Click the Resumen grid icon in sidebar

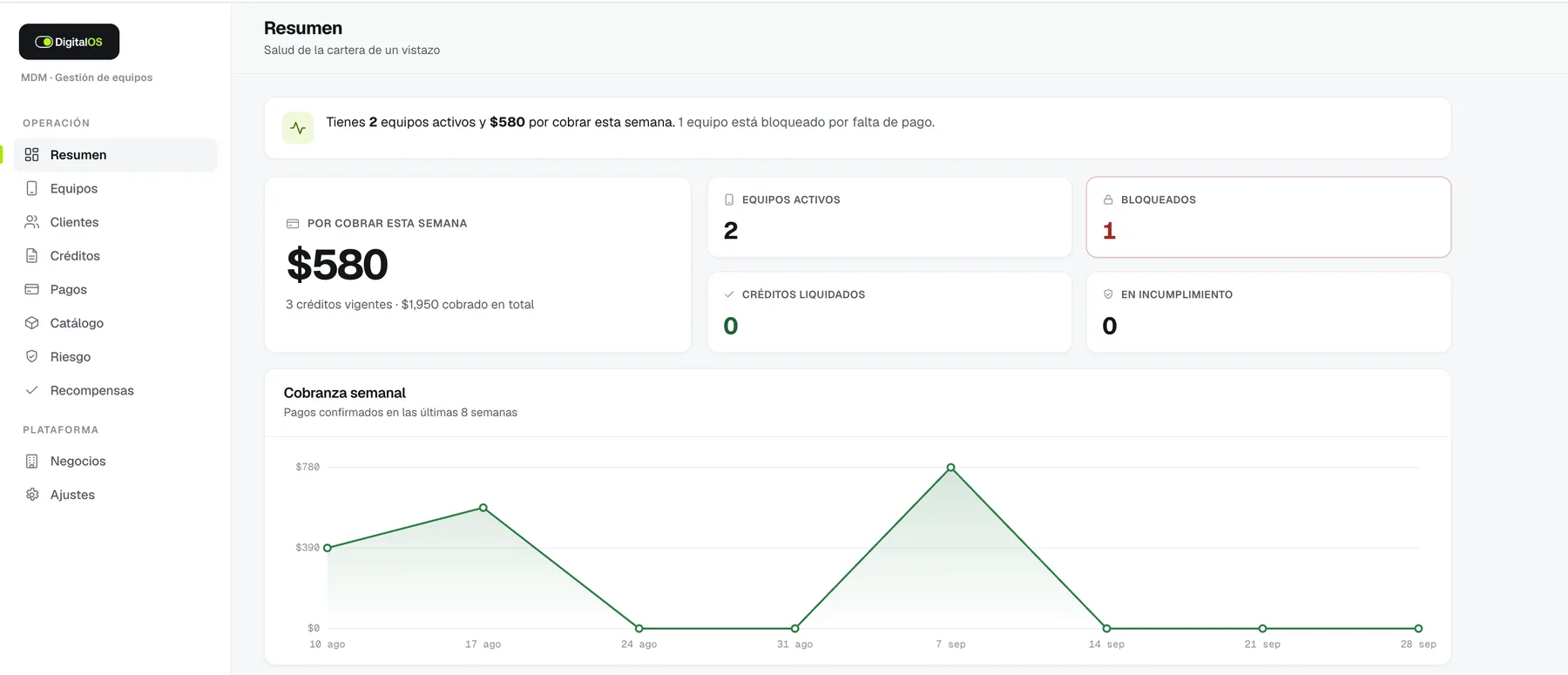pos(32,155)
